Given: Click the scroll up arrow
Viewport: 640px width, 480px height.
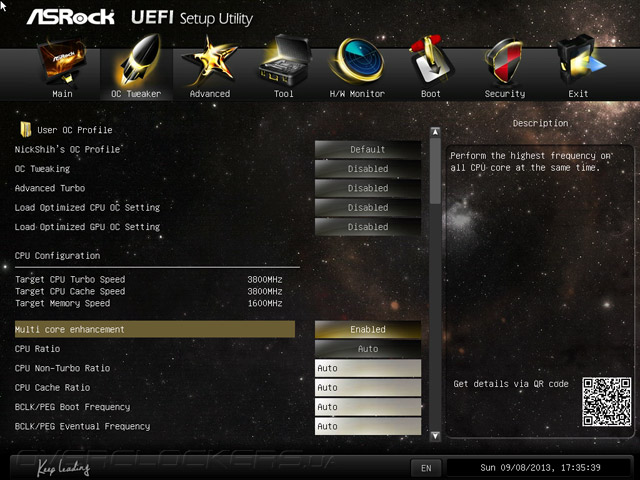Looking at the screenshot, I should tap(436, 132).
